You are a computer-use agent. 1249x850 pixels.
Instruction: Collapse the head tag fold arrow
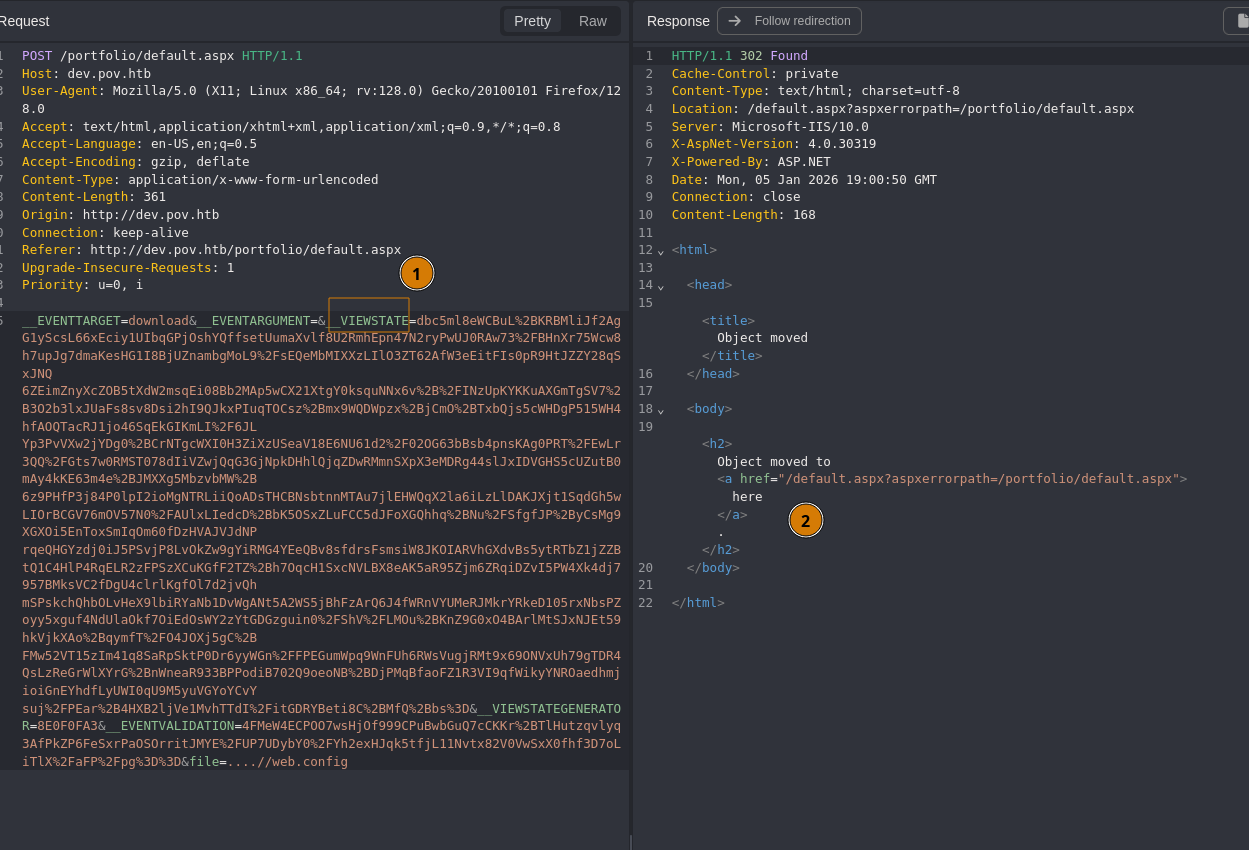click(661, 286)
